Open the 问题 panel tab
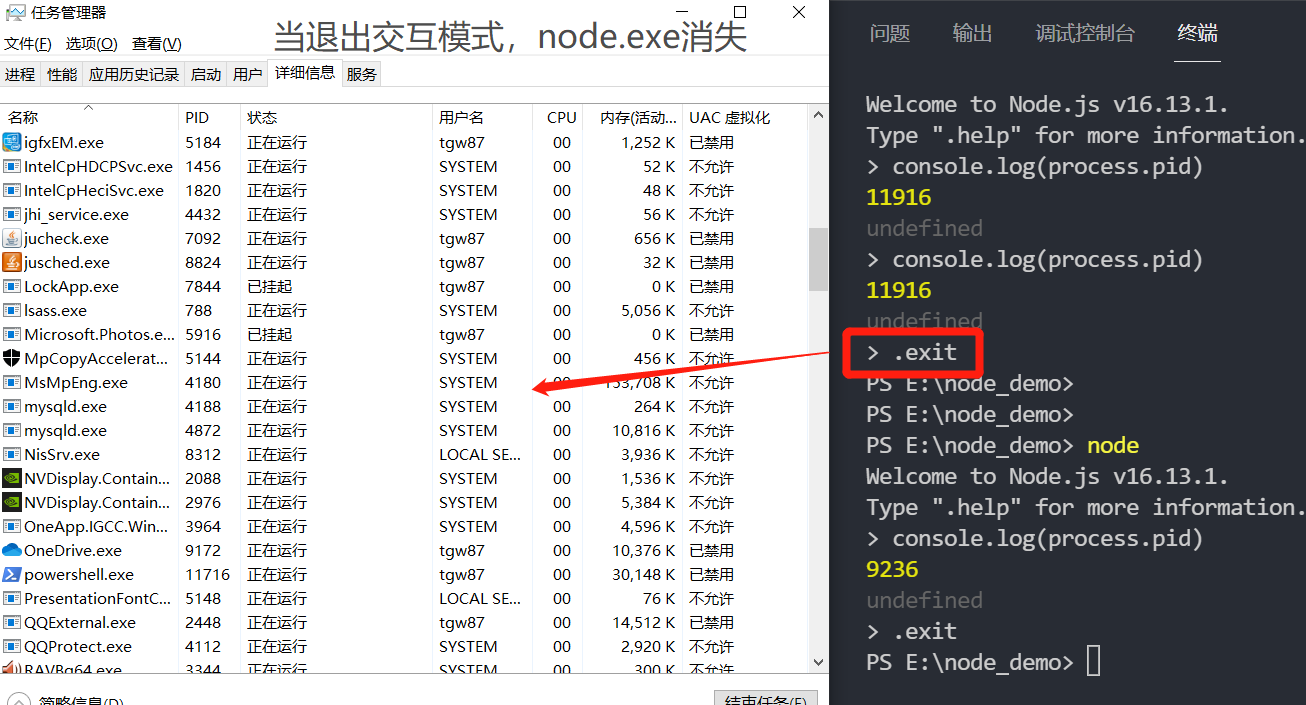Screen dimensions: 1306x705 (x=890, y=33)
